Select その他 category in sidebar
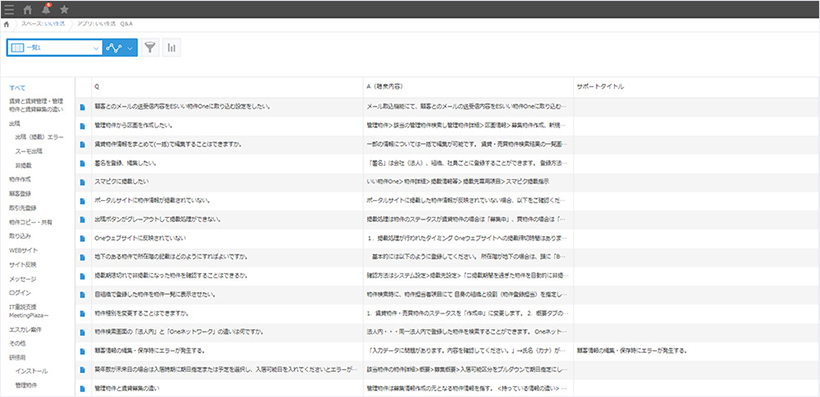Viewport: 820px width, 397px height. [17, 344]
